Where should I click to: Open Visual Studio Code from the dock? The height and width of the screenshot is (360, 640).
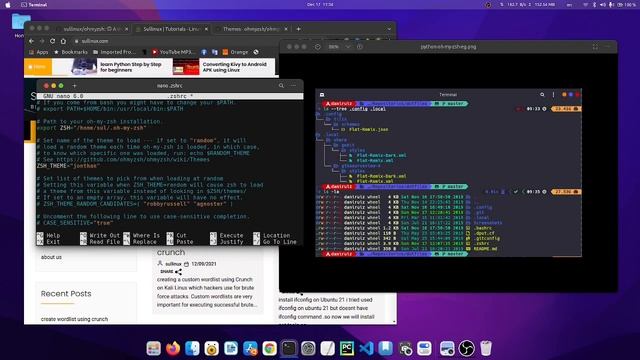click(366, 348)
